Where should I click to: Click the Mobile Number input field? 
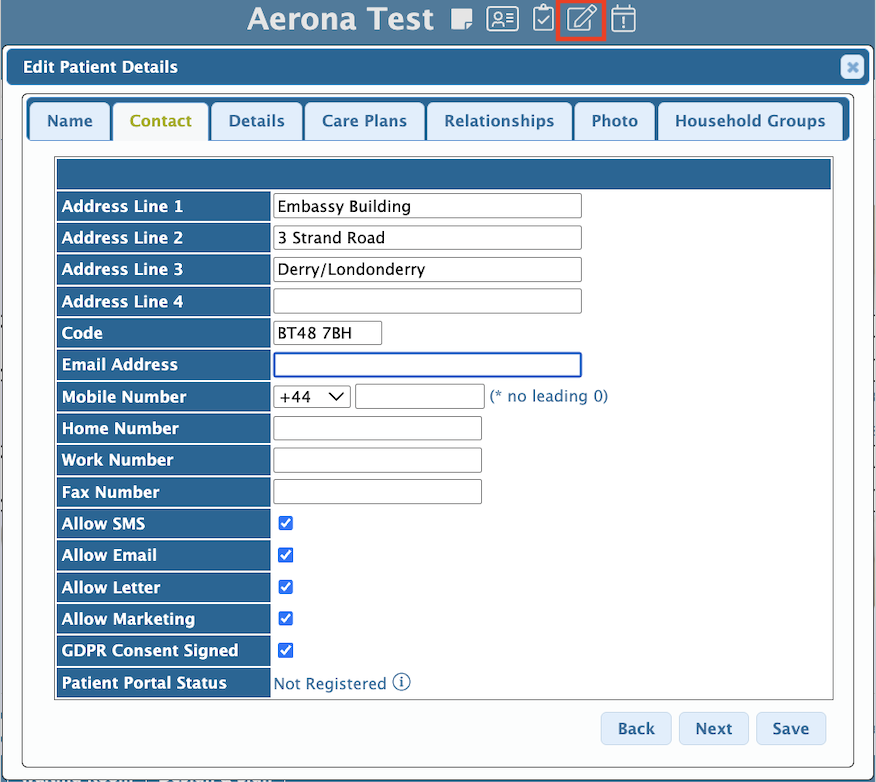(420, 397)
